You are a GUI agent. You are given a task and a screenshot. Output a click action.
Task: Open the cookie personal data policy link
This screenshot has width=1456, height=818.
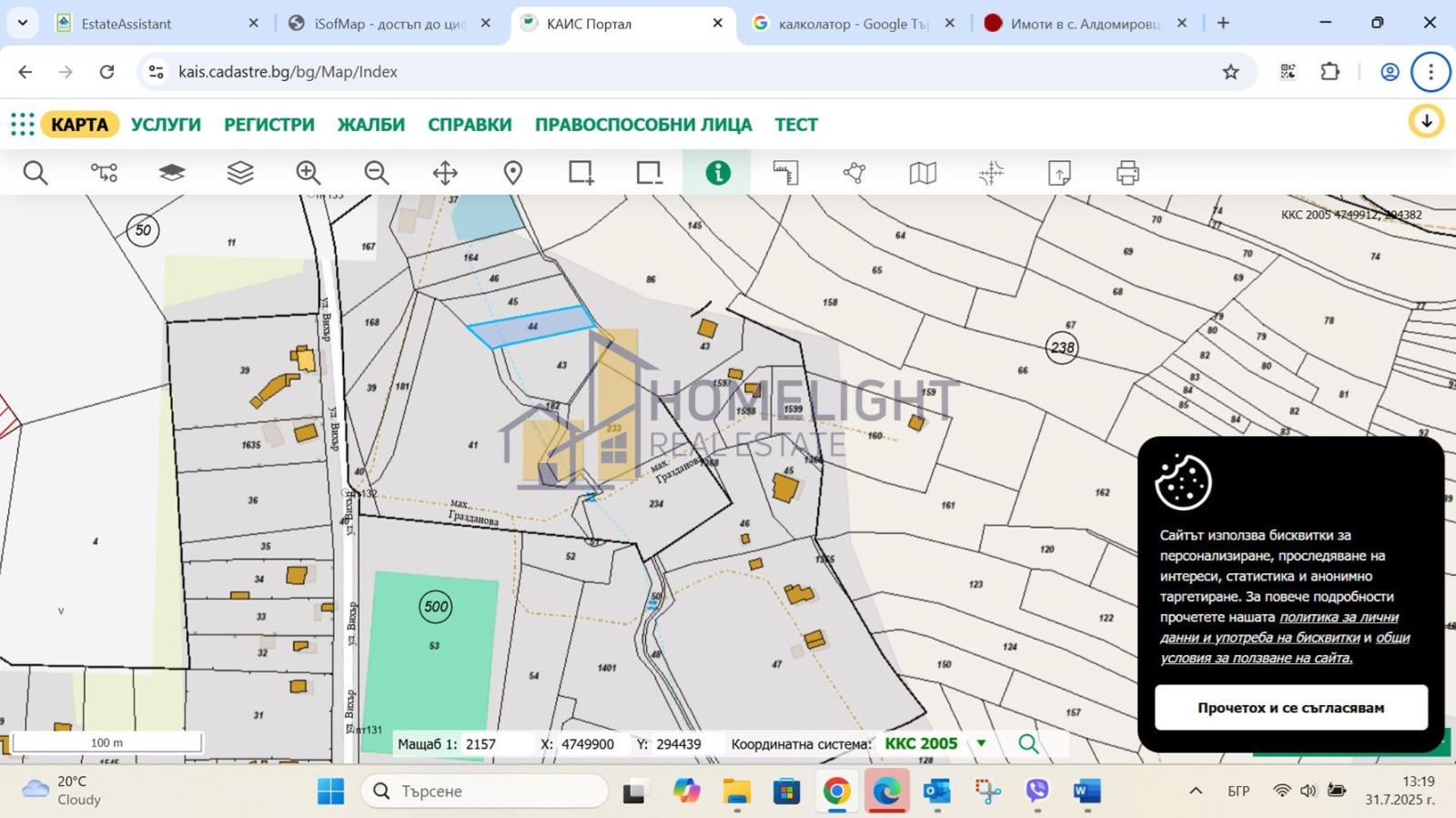click(x=1338, y=618)
